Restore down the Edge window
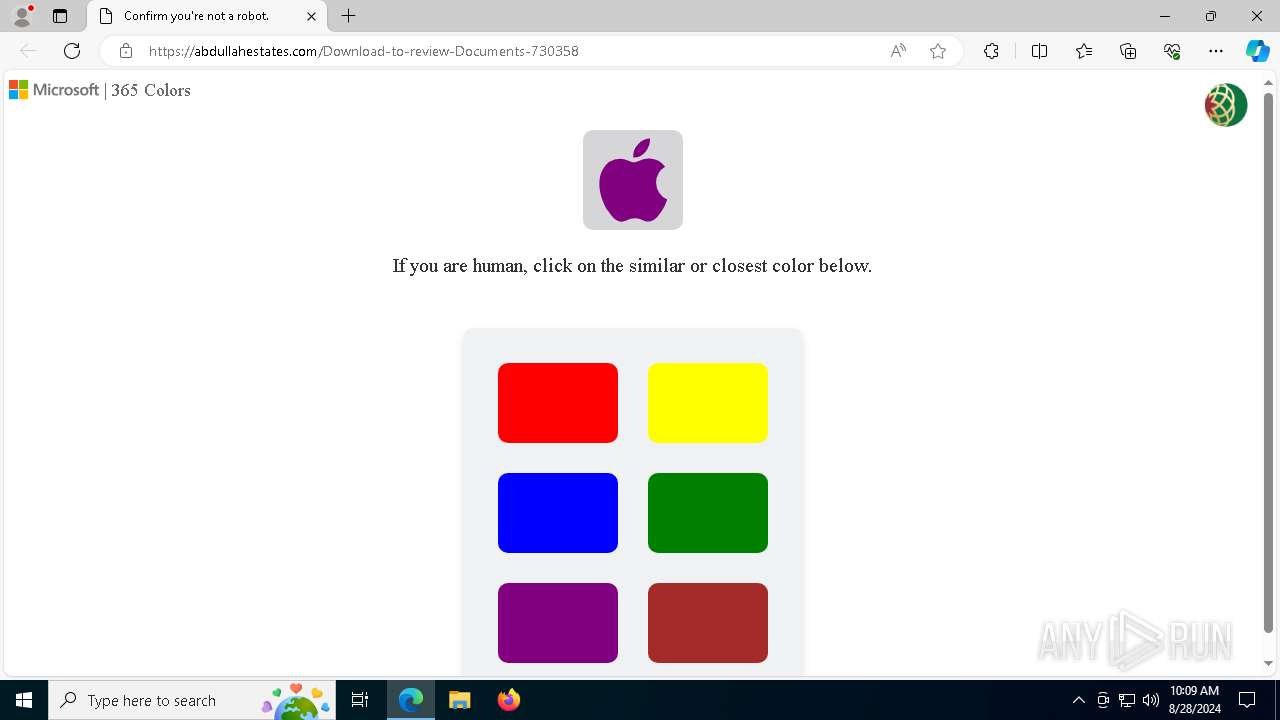 coord(1211,16)
